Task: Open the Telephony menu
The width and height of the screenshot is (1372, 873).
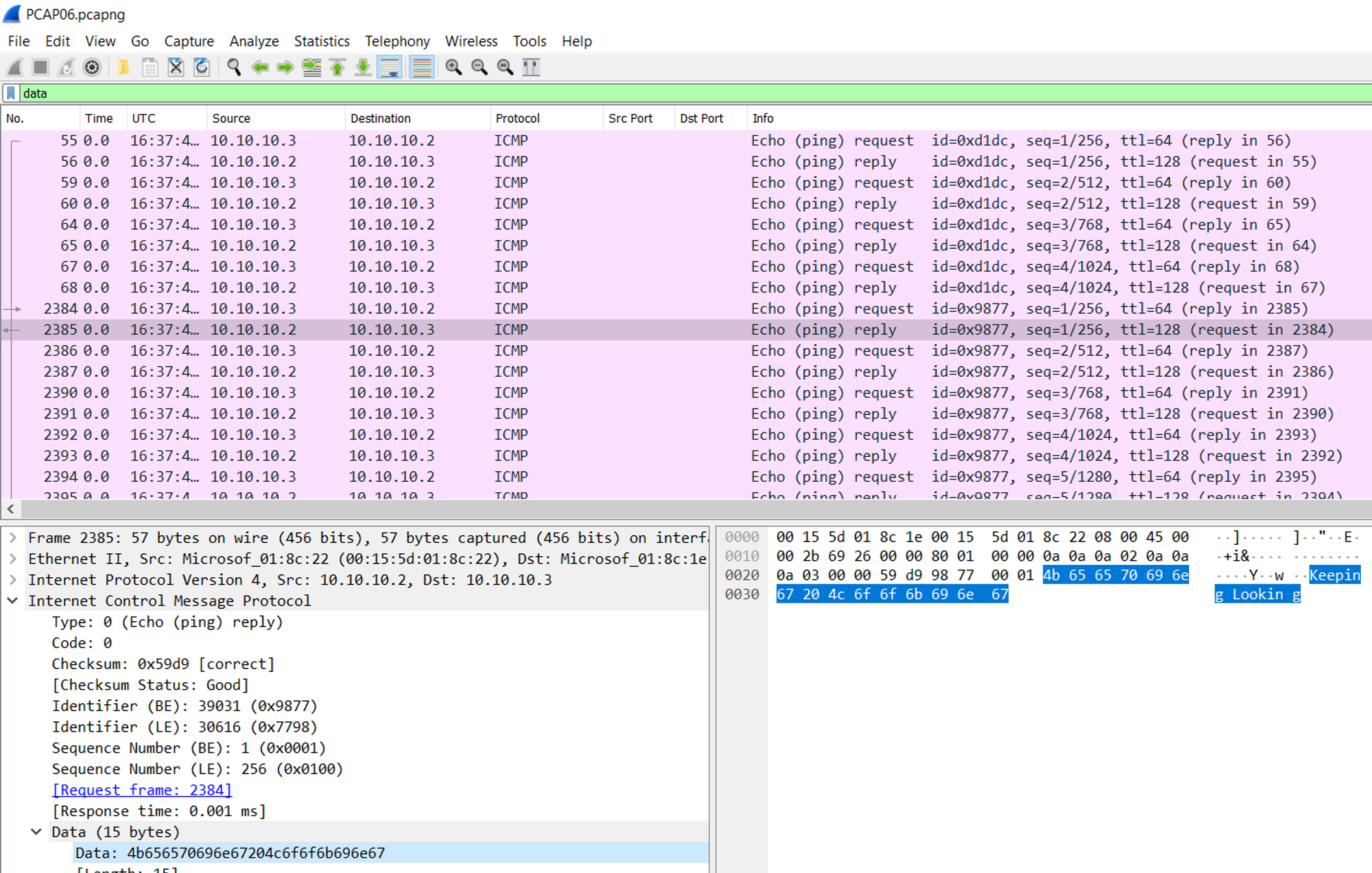Action: click(x=397, y=41)
